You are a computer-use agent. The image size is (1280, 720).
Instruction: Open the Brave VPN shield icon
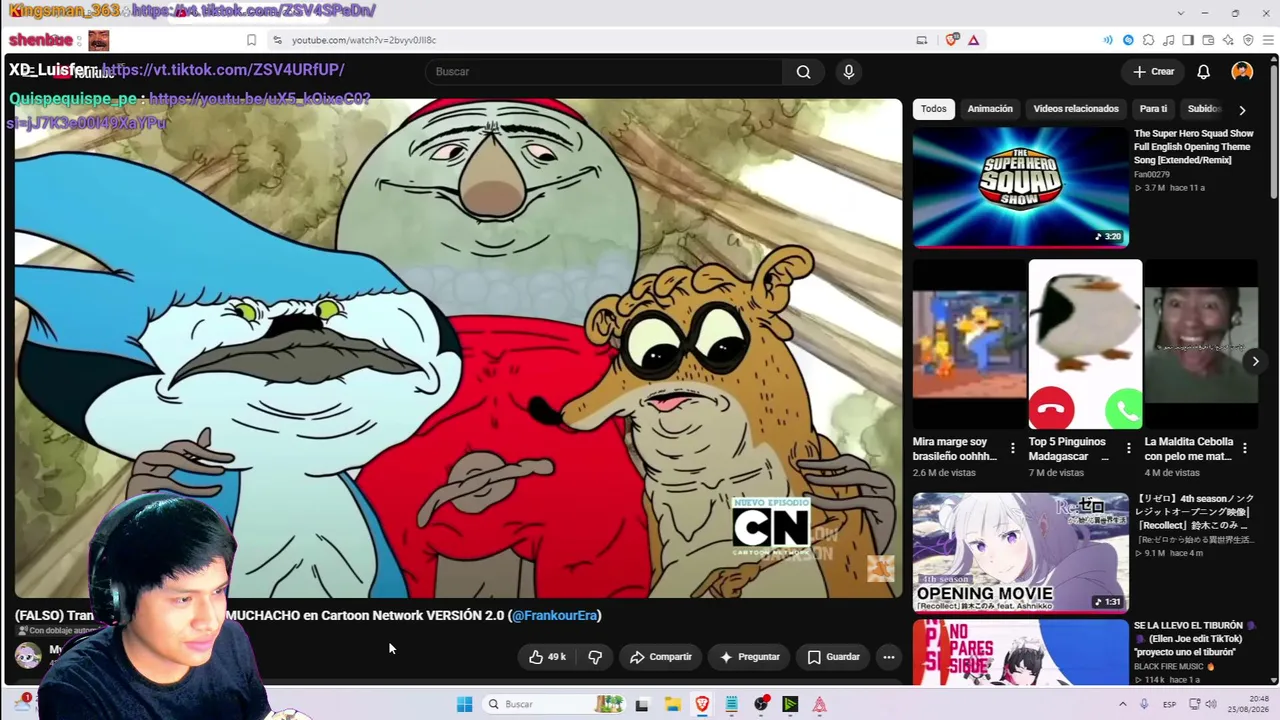tap(1248, 40)
